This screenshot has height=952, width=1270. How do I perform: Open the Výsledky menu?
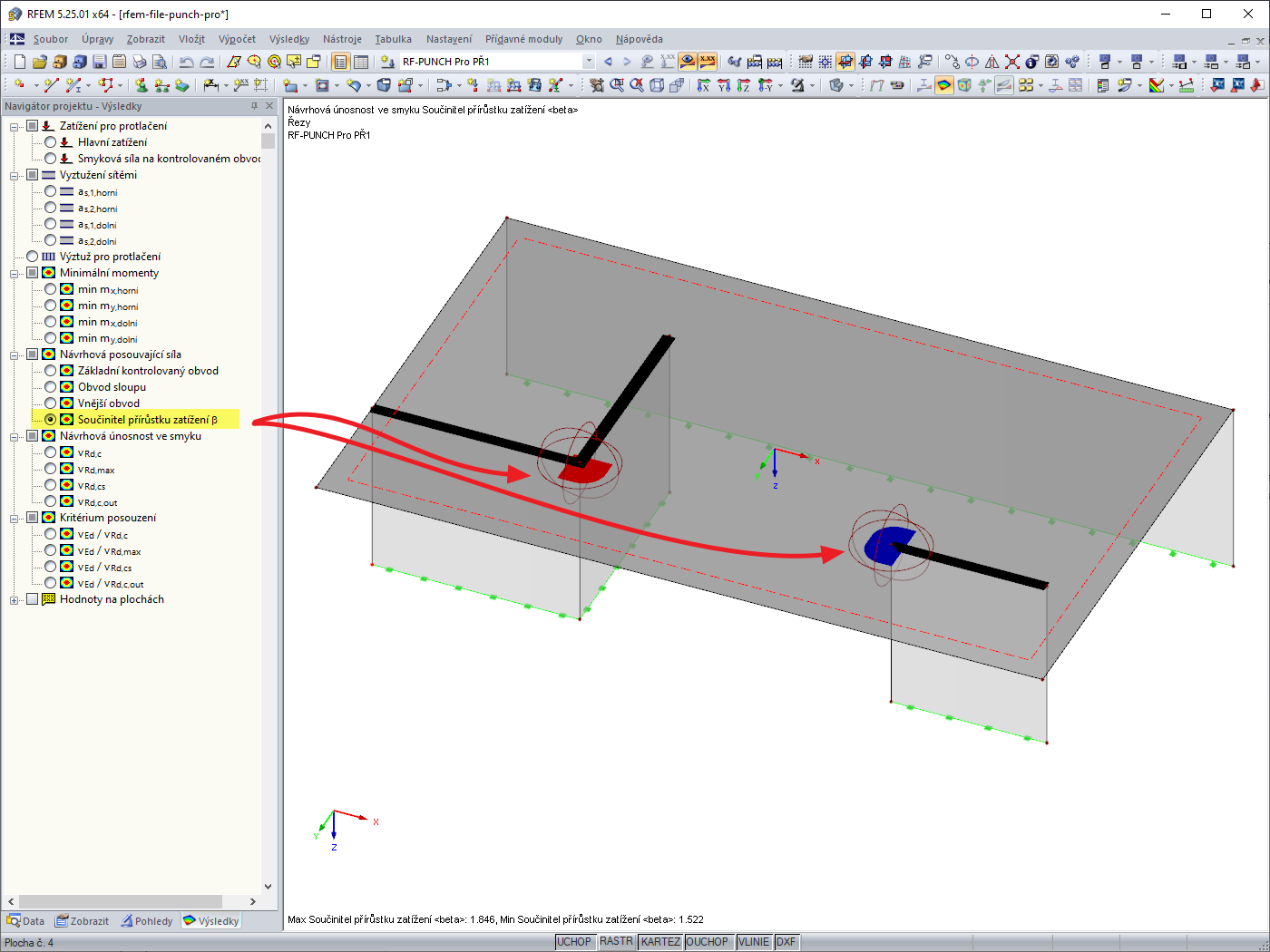coord(289,39)
